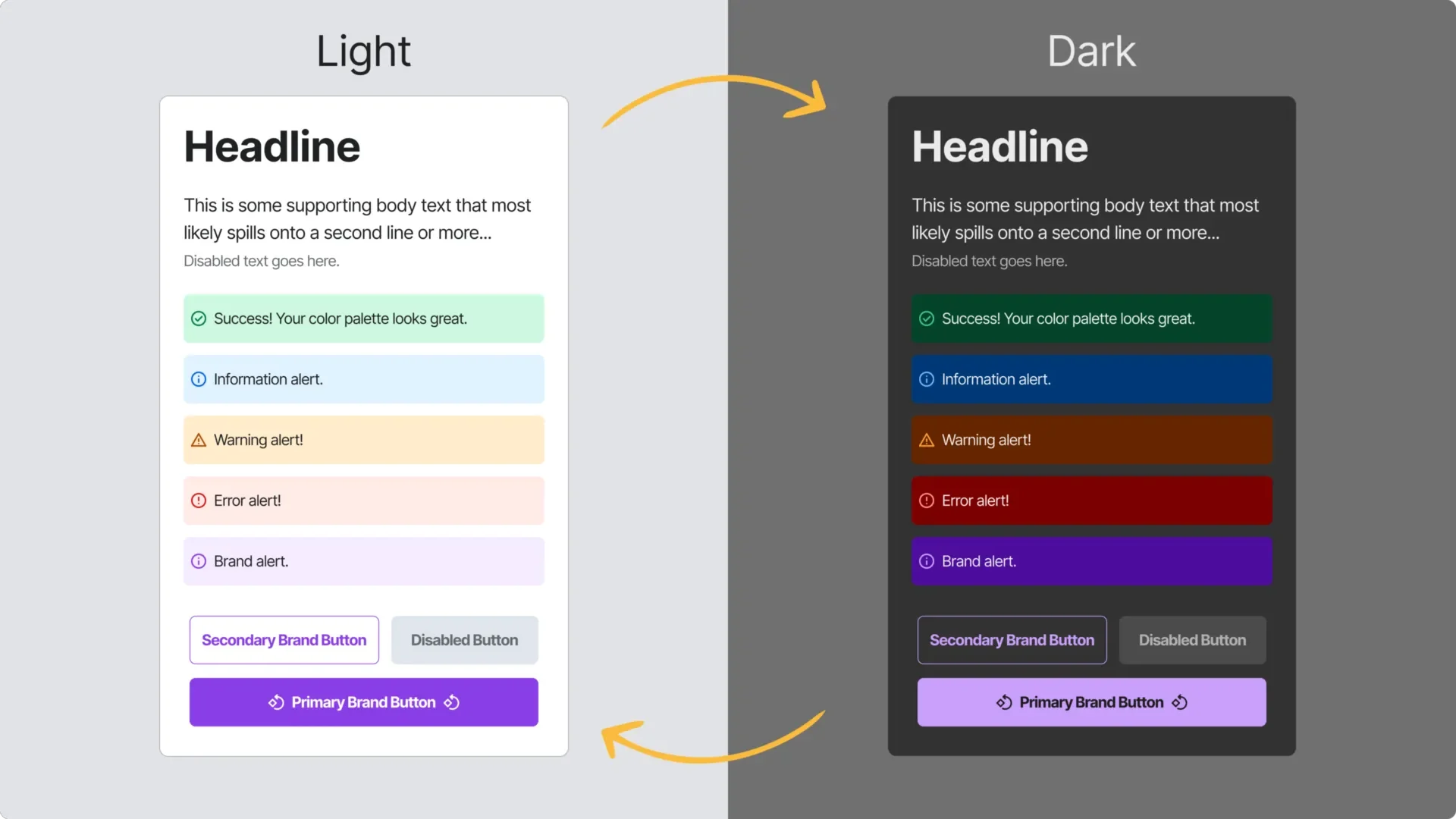This screenshot has height=819, width=1456.
Task: Click the triangle icon in dark Warning alert
Action: [x=927, y=440]
